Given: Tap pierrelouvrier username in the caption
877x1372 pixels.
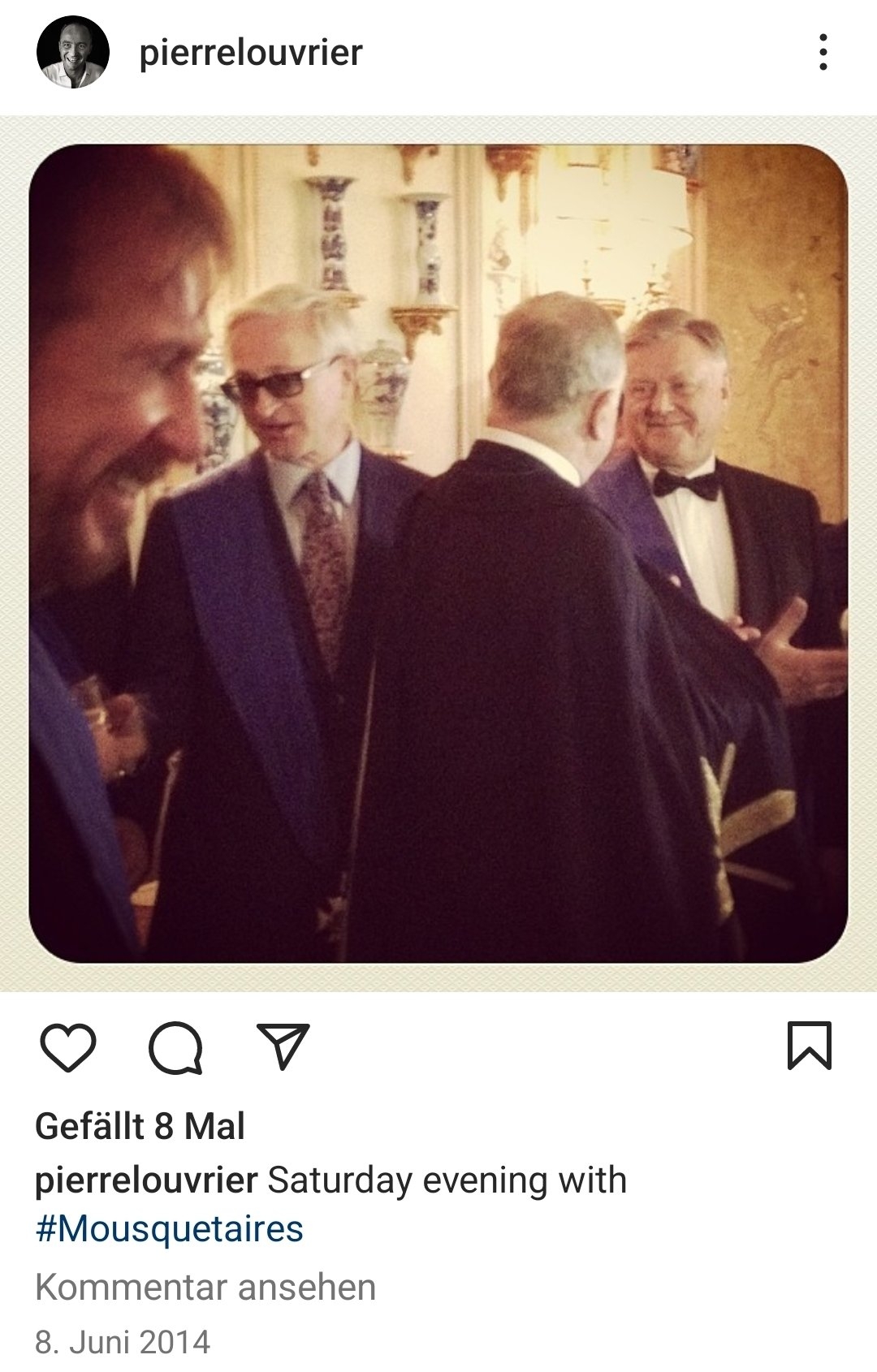Looking at the screenshot, I should click(x=146, y=1180).
